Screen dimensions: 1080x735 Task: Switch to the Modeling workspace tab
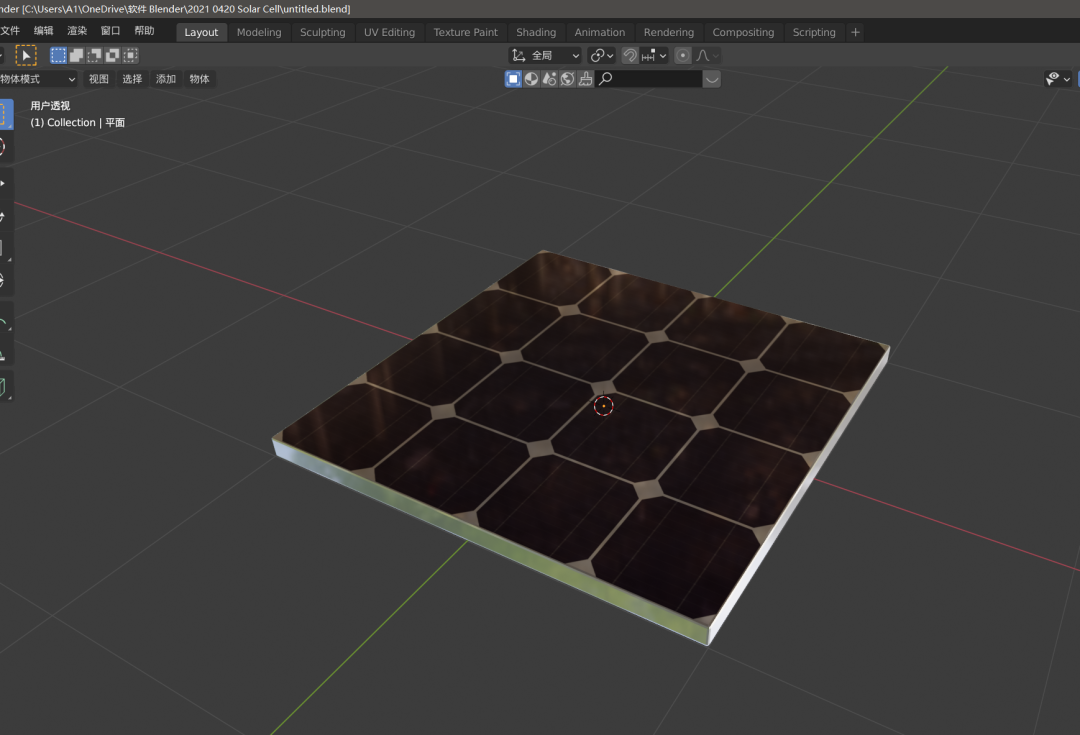pos(259,32)
